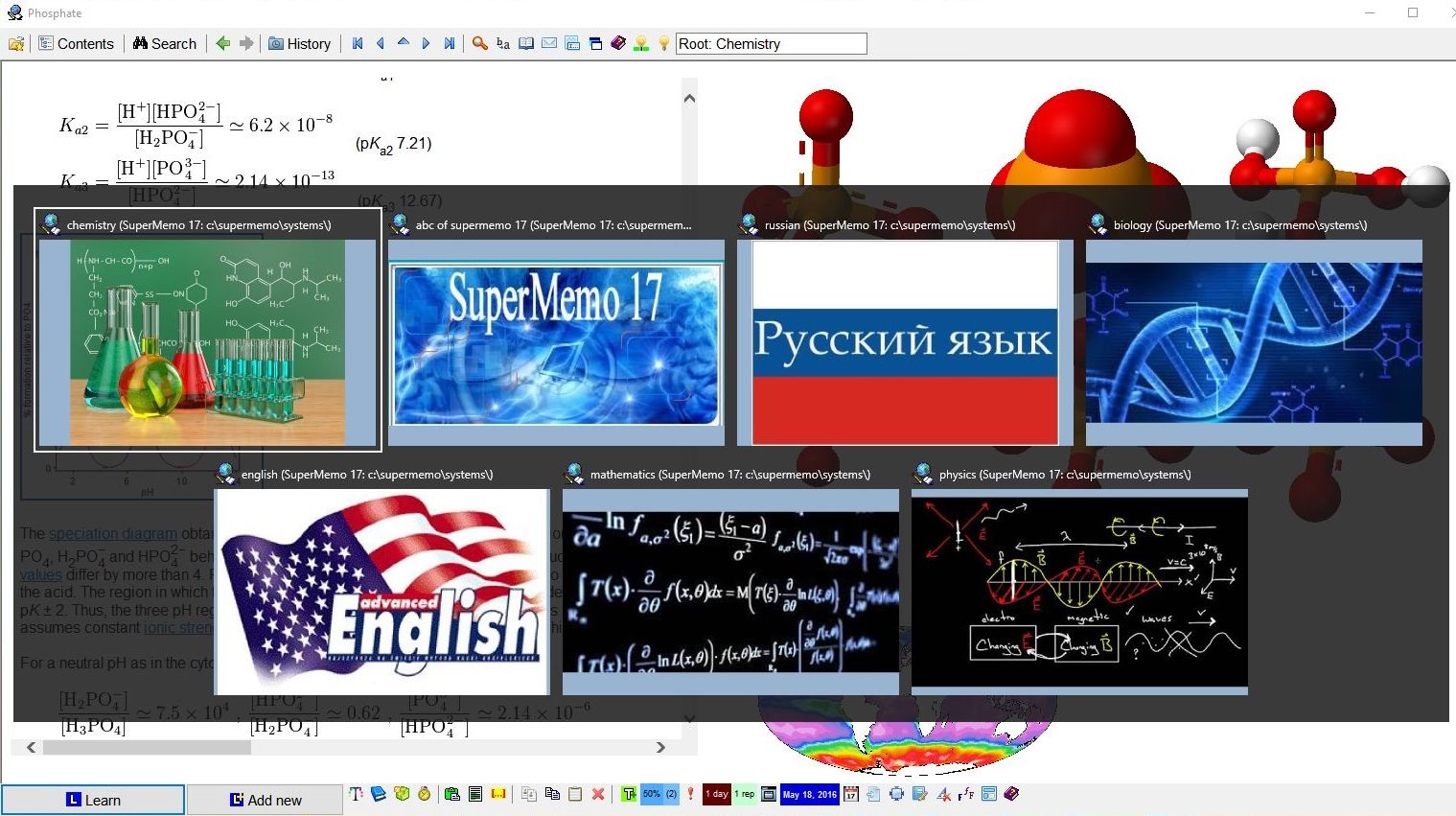
Task: Click the stopwatch timer icon
Action: click(424, 794)
